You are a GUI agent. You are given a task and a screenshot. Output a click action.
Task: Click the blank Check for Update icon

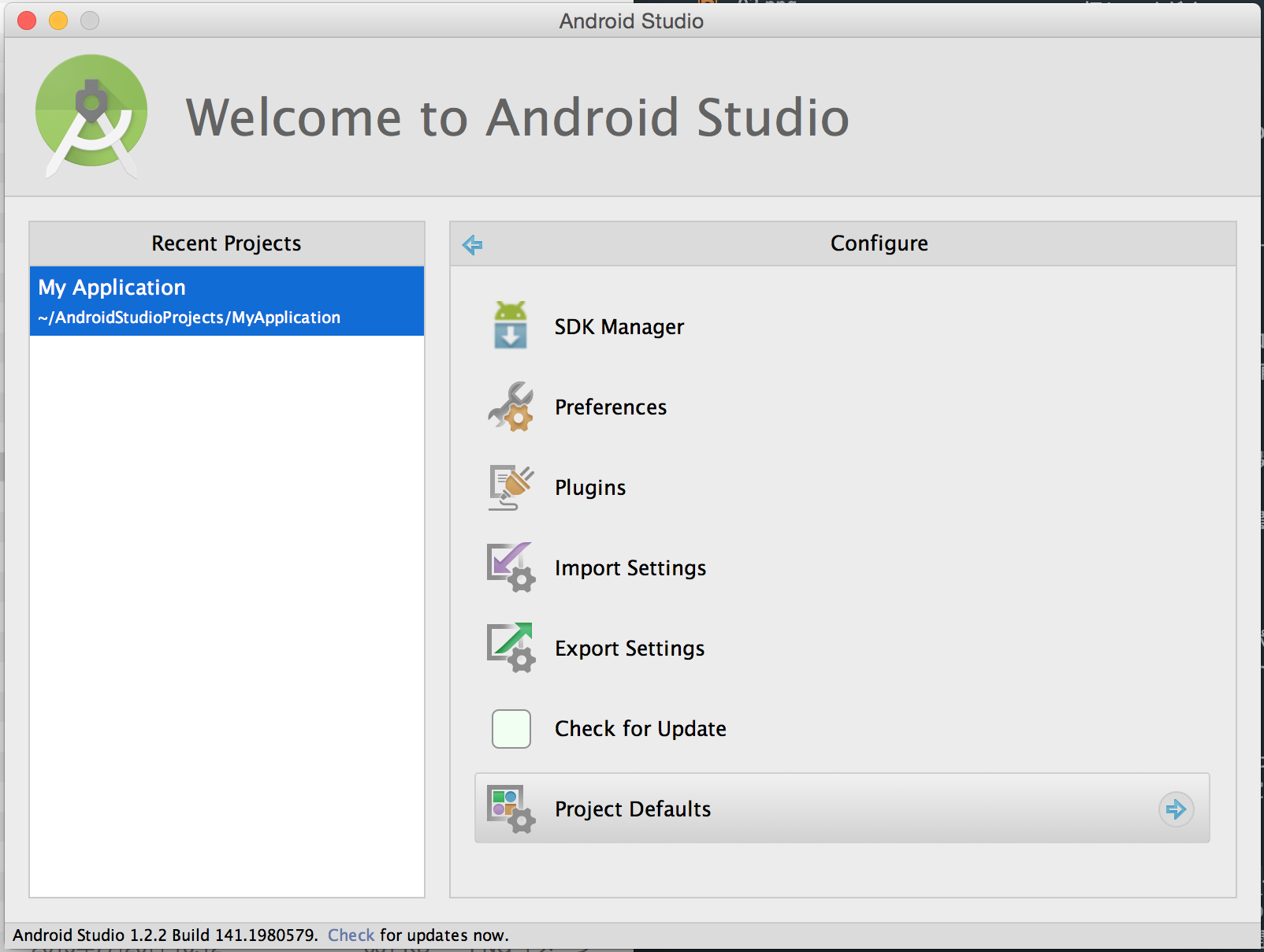511,728
